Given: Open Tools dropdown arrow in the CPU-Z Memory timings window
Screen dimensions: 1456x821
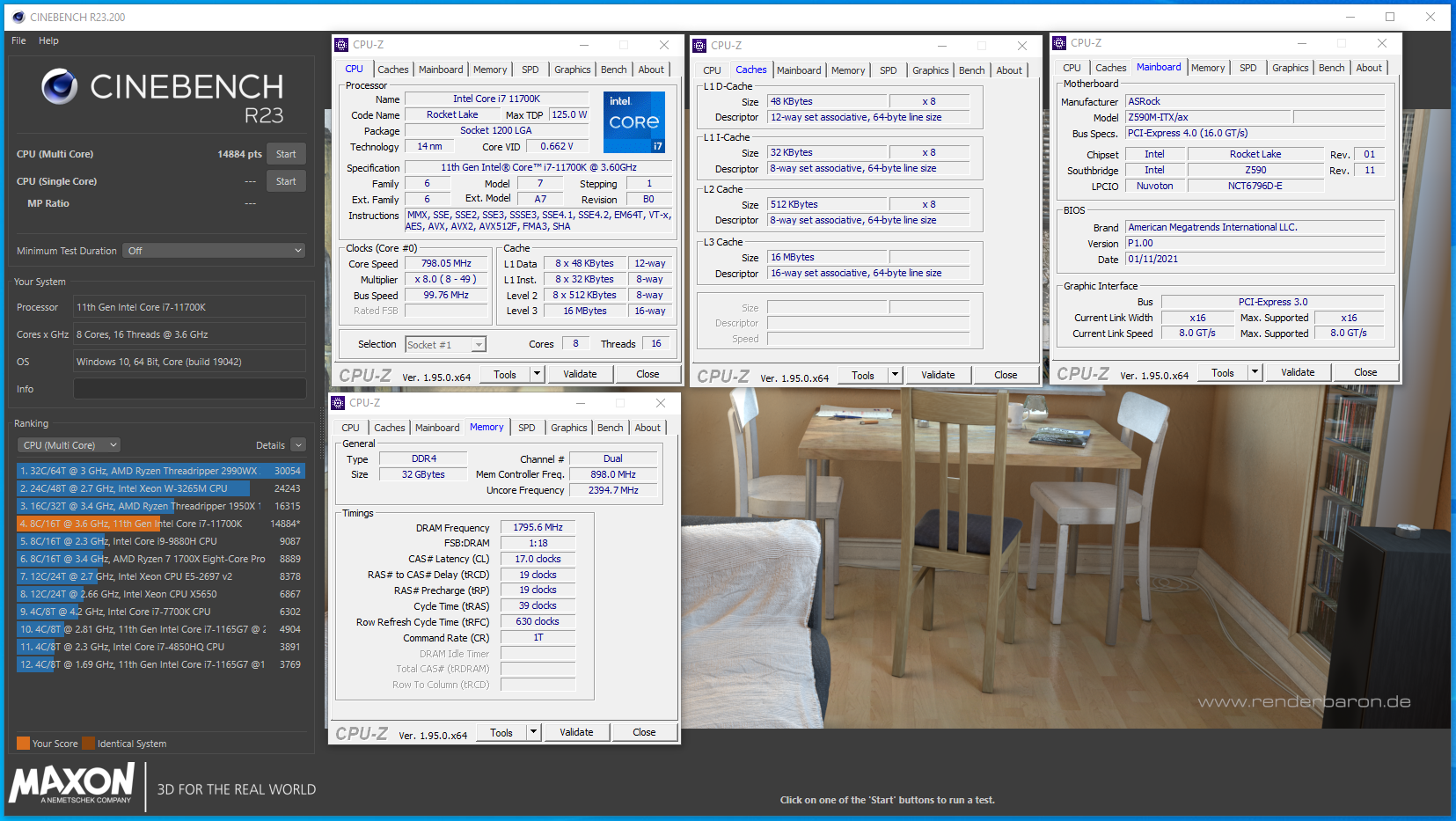Looking at the screenshot, I should click(533, 733).
